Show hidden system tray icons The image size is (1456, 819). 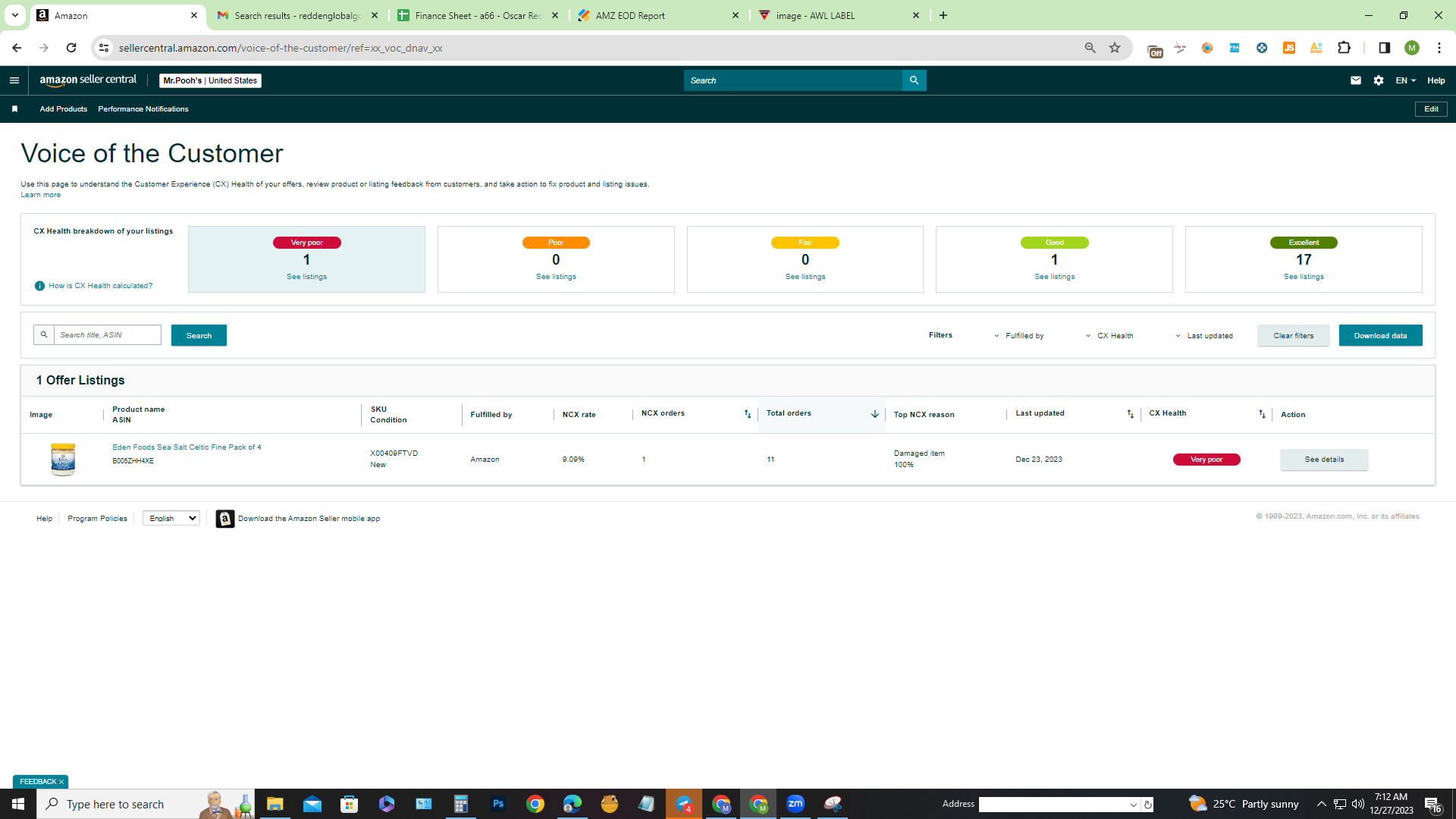tap(1321, 804)
